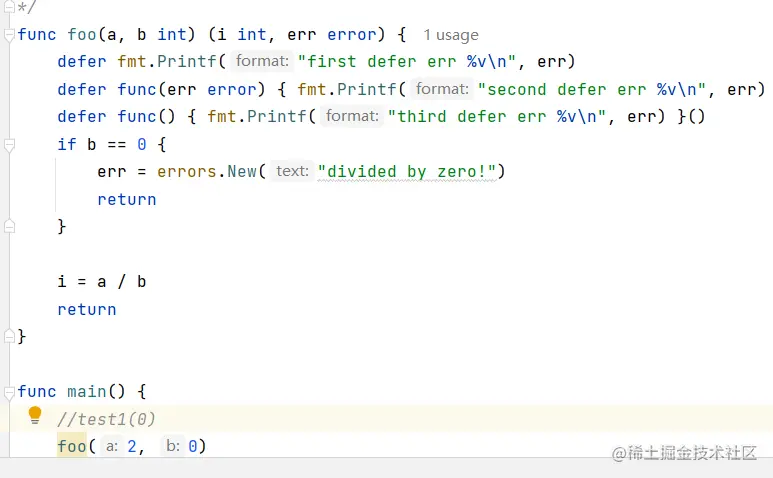773x478 pixels.
Task: Click the 'a:' parameter hint in foo call
Action: (112, 446)
